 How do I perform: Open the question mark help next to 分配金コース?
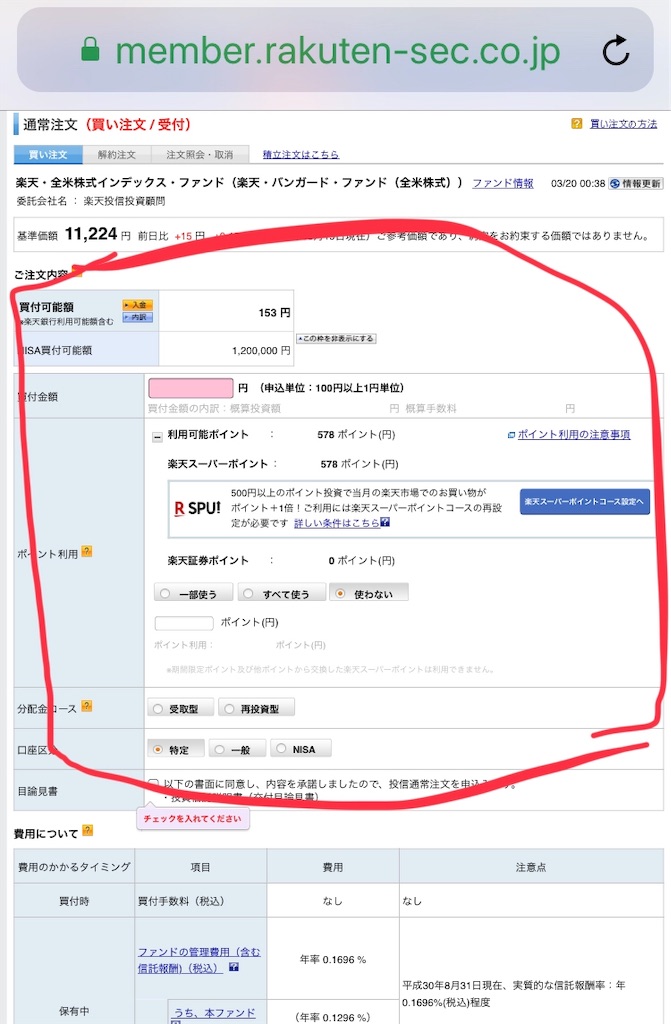(x=87, y=706)
